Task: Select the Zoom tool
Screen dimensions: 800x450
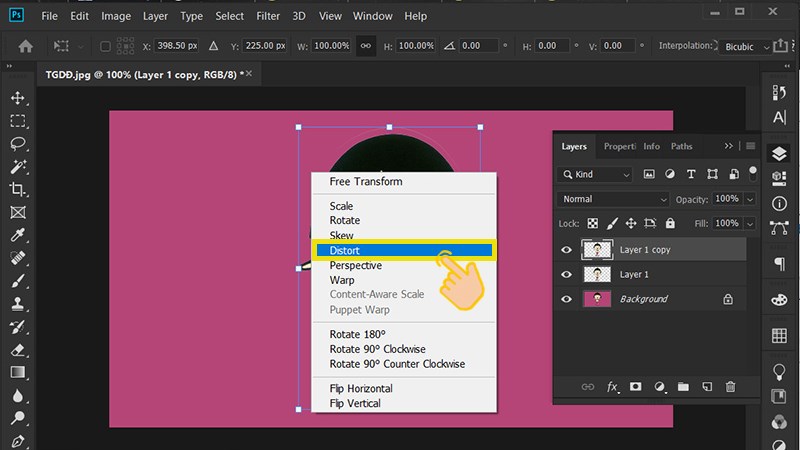Action: [x=17, y=419]
